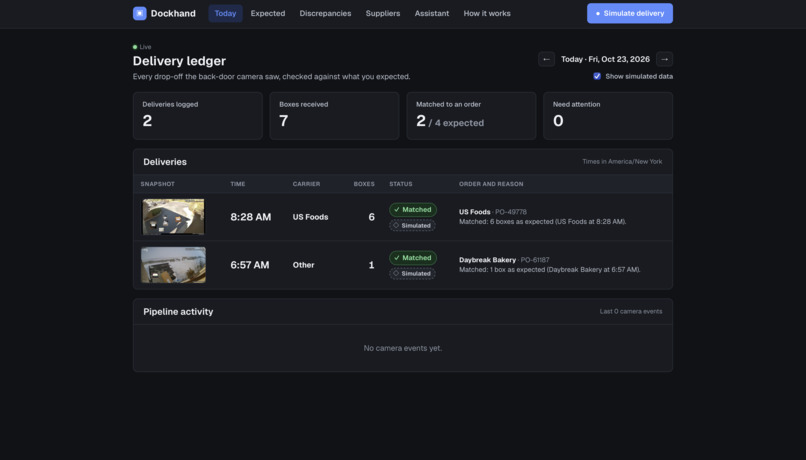Click the Dockhand logo icon
This screenshot has height=460, width=806.
(x=139, y=13)
